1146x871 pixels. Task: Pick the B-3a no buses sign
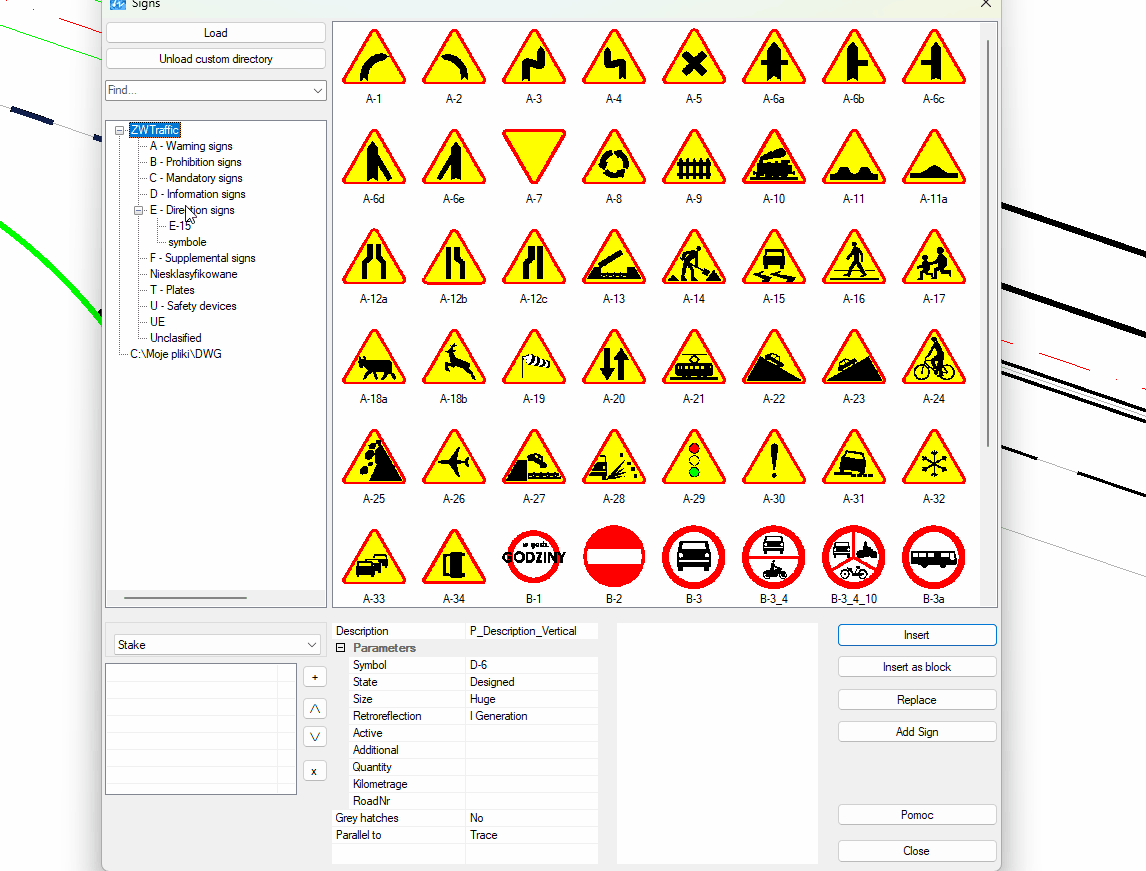(x=934, y=557)
